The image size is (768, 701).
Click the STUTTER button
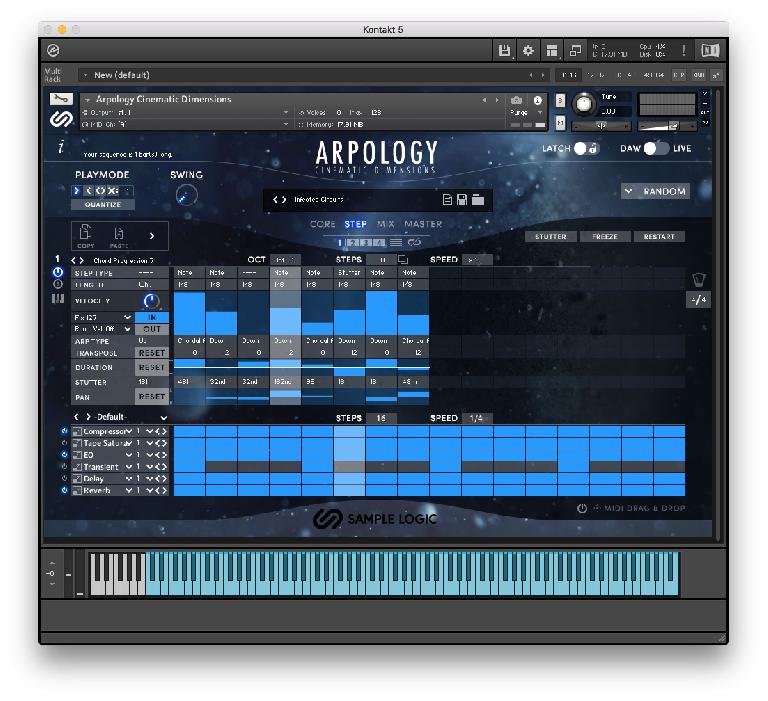point(550,237)
